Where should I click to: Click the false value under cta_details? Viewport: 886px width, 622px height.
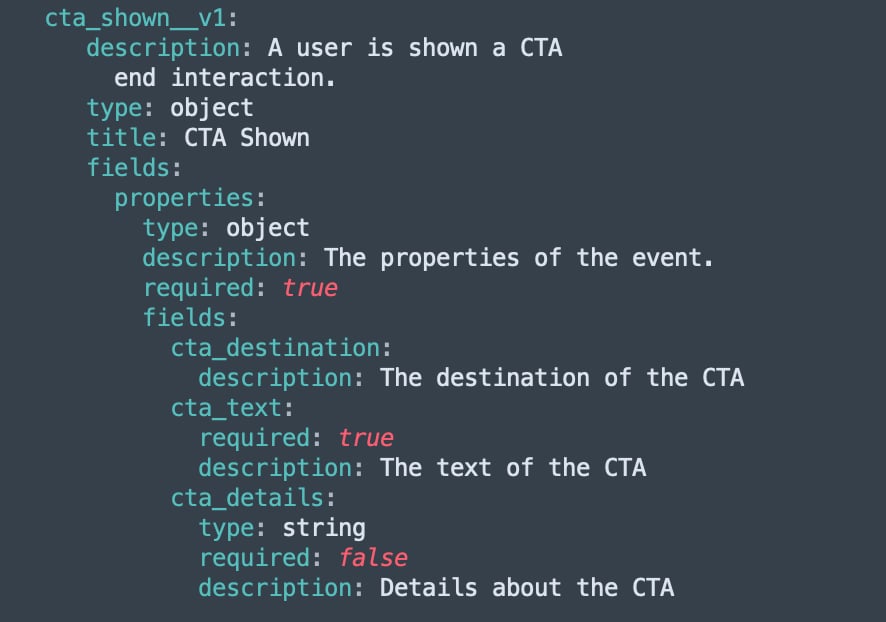tap(373, 558)
